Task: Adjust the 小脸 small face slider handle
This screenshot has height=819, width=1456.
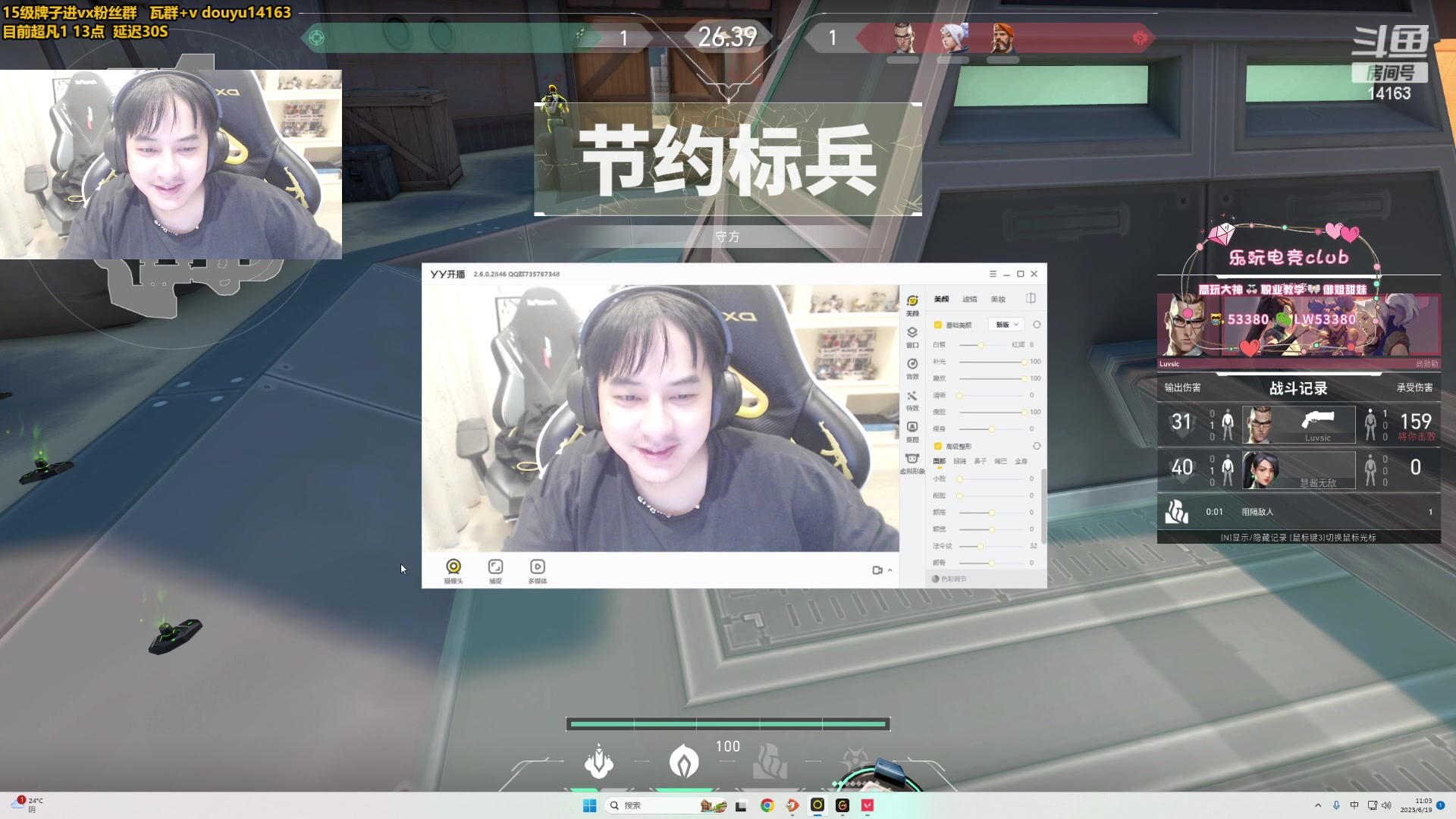Action: pos(959,479)
